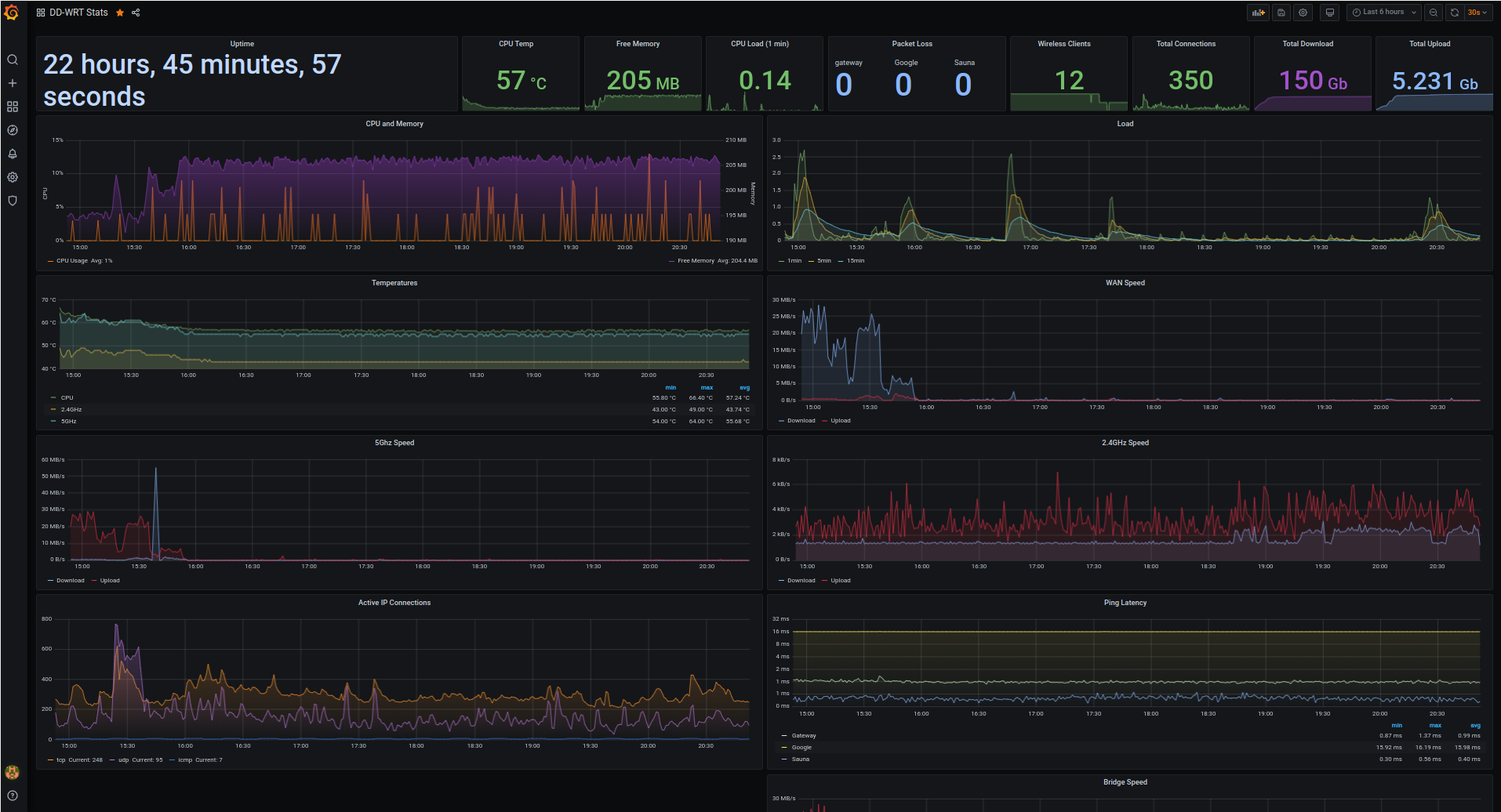Open the CPU Temp panel title menu
Viewport: 1501px width, 812px height.
click(516, 44)
